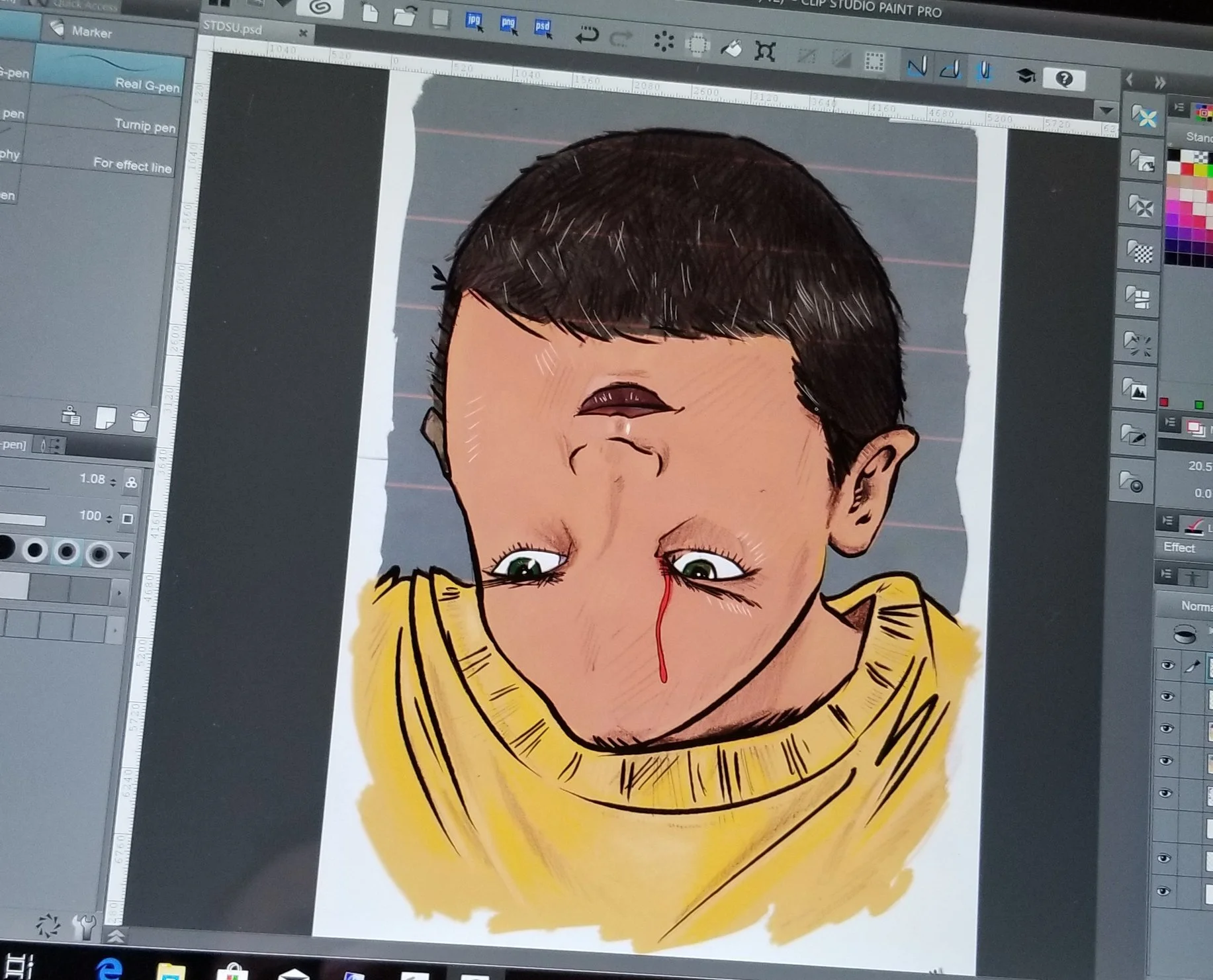
Task: Click the opacity slider bar
Action: click(x=22, y=519)
